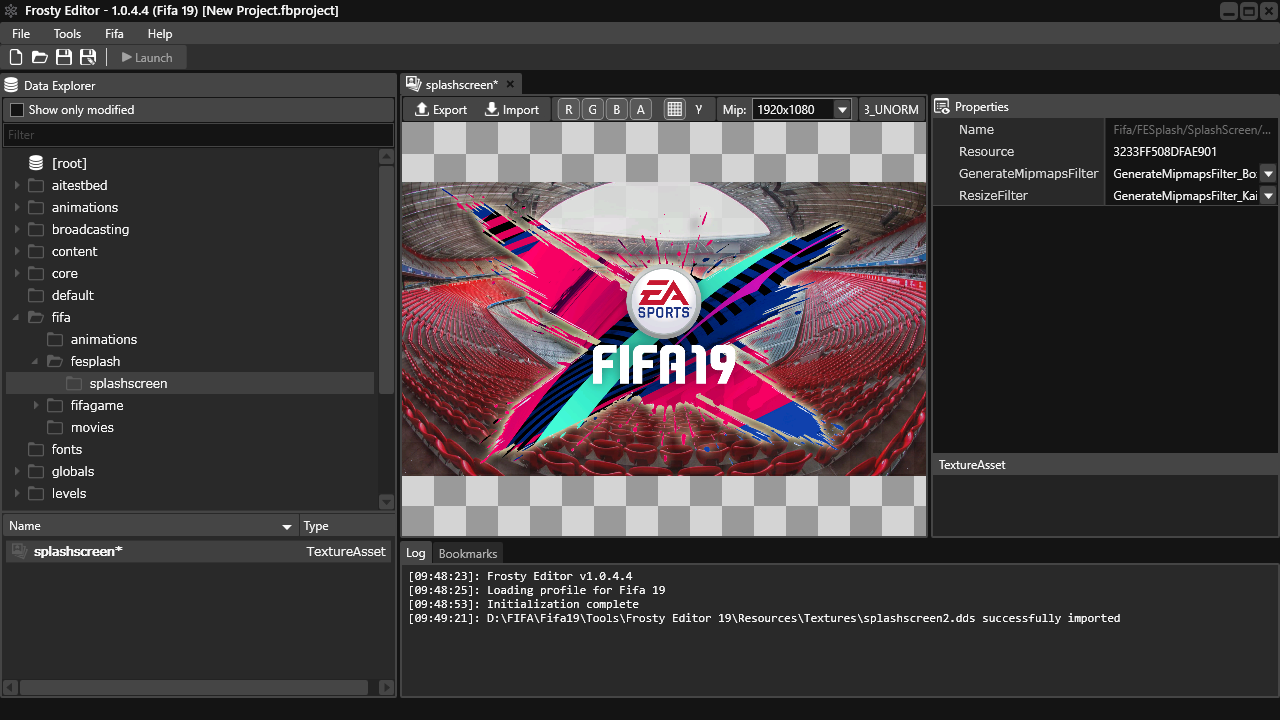Viewport: 1280px width, 720px height.
Task: Click the content folder icon
Action: tap(36, 251)
